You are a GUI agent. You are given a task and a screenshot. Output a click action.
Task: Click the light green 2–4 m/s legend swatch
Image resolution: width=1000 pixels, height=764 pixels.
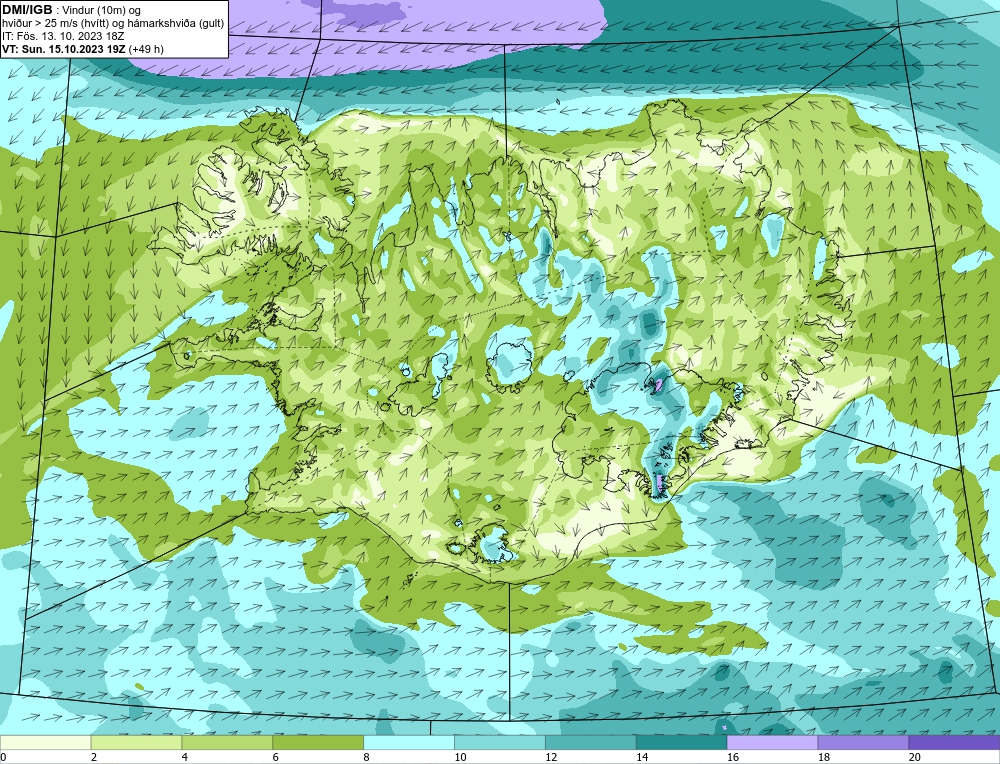pyautogui.click(x=136, y=742)
